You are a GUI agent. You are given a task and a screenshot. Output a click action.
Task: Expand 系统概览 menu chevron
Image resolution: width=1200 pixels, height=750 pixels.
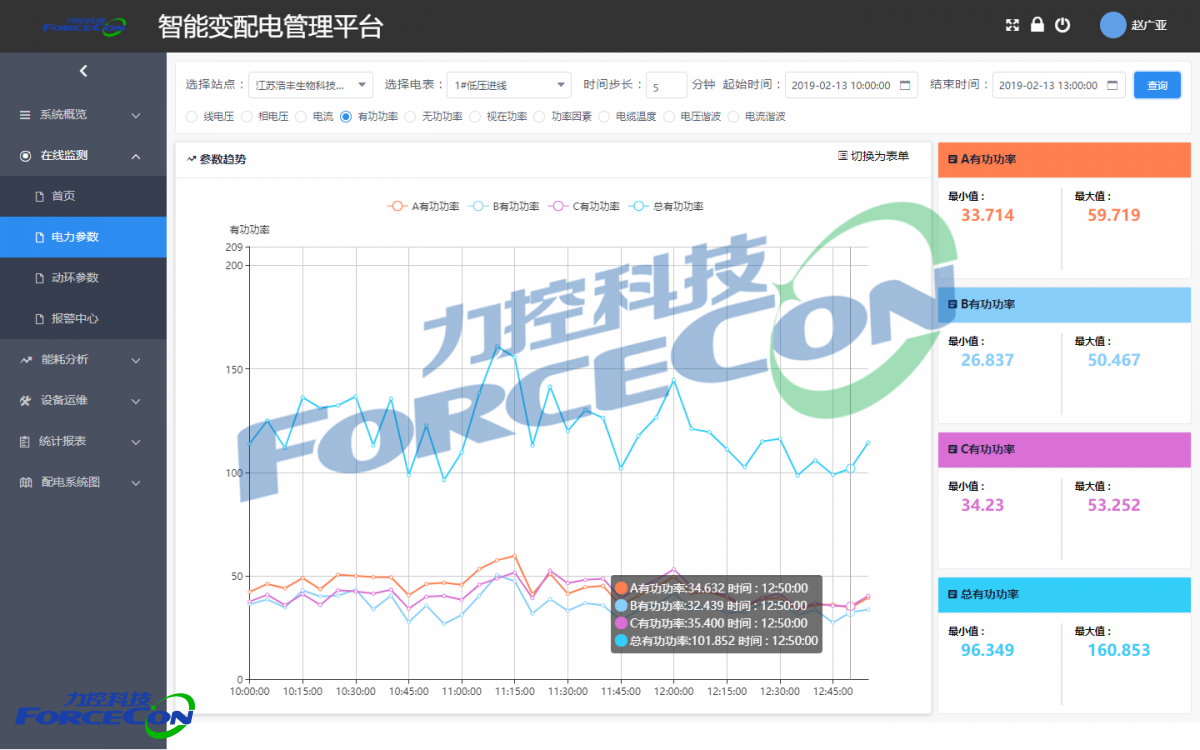point(136,115)
